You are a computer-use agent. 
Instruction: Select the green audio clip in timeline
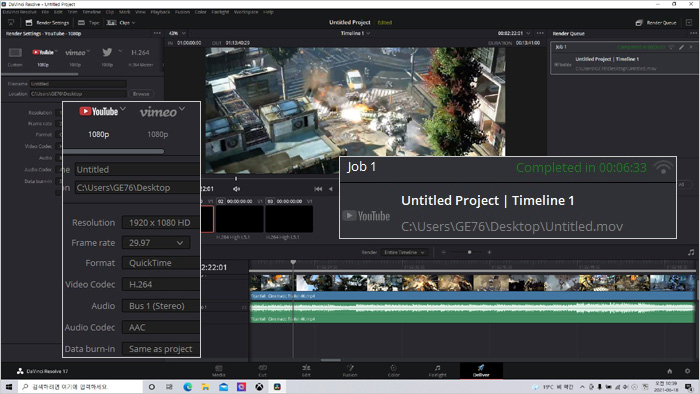[x=472, y=312]
